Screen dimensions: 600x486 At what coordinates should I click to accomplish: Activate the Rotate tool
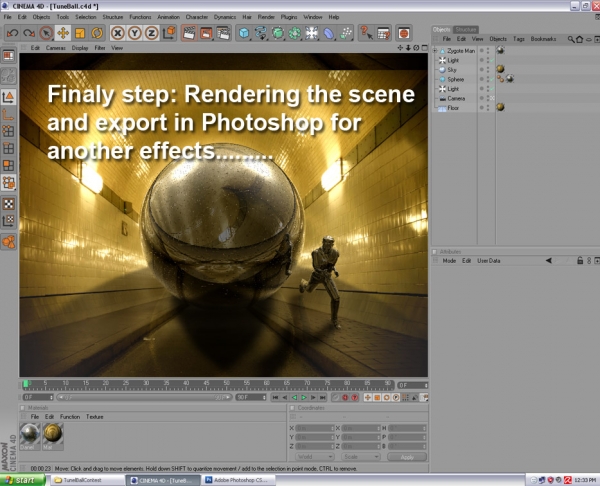(x=97, y=33)
